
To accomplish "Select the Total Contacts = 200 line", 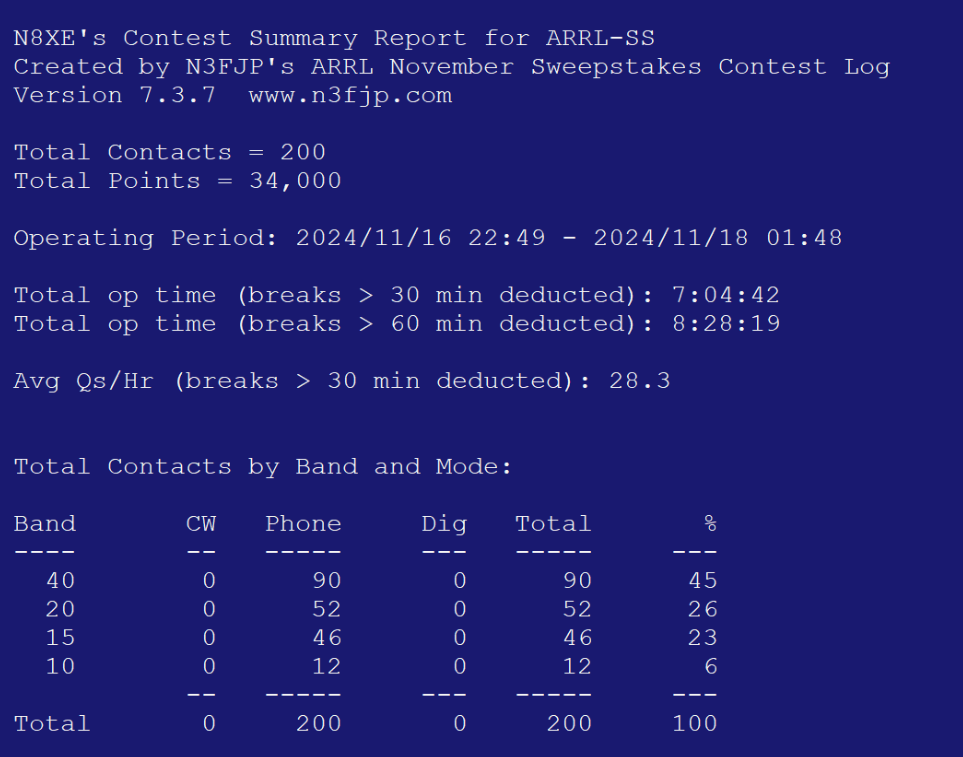I will point(170,153).
